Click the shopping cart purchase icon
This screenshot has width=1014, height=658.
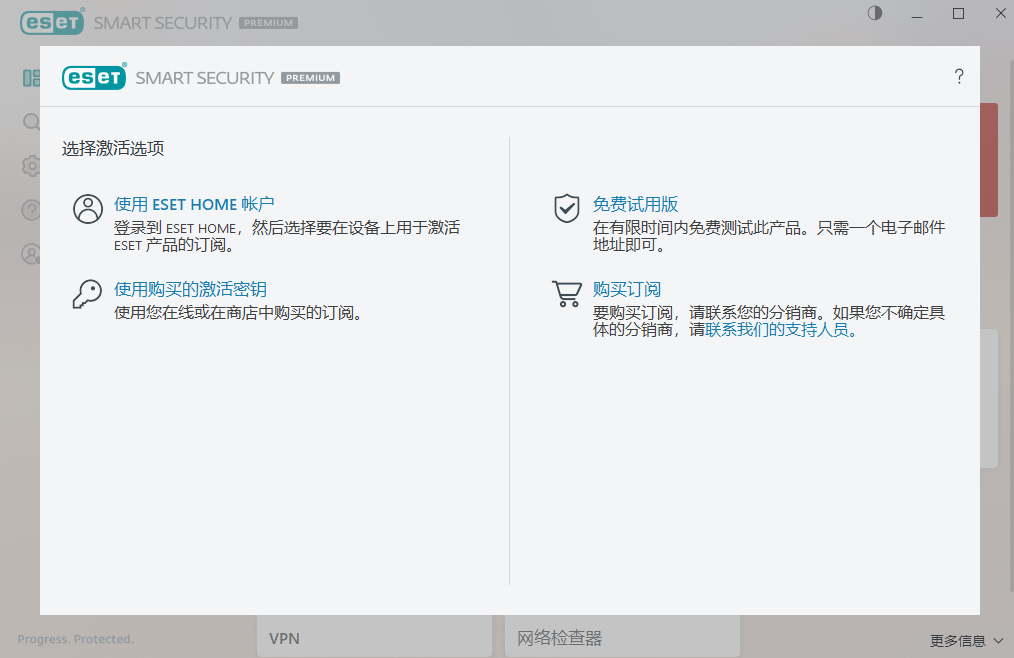pyautogui.click(x=567, y=294)
